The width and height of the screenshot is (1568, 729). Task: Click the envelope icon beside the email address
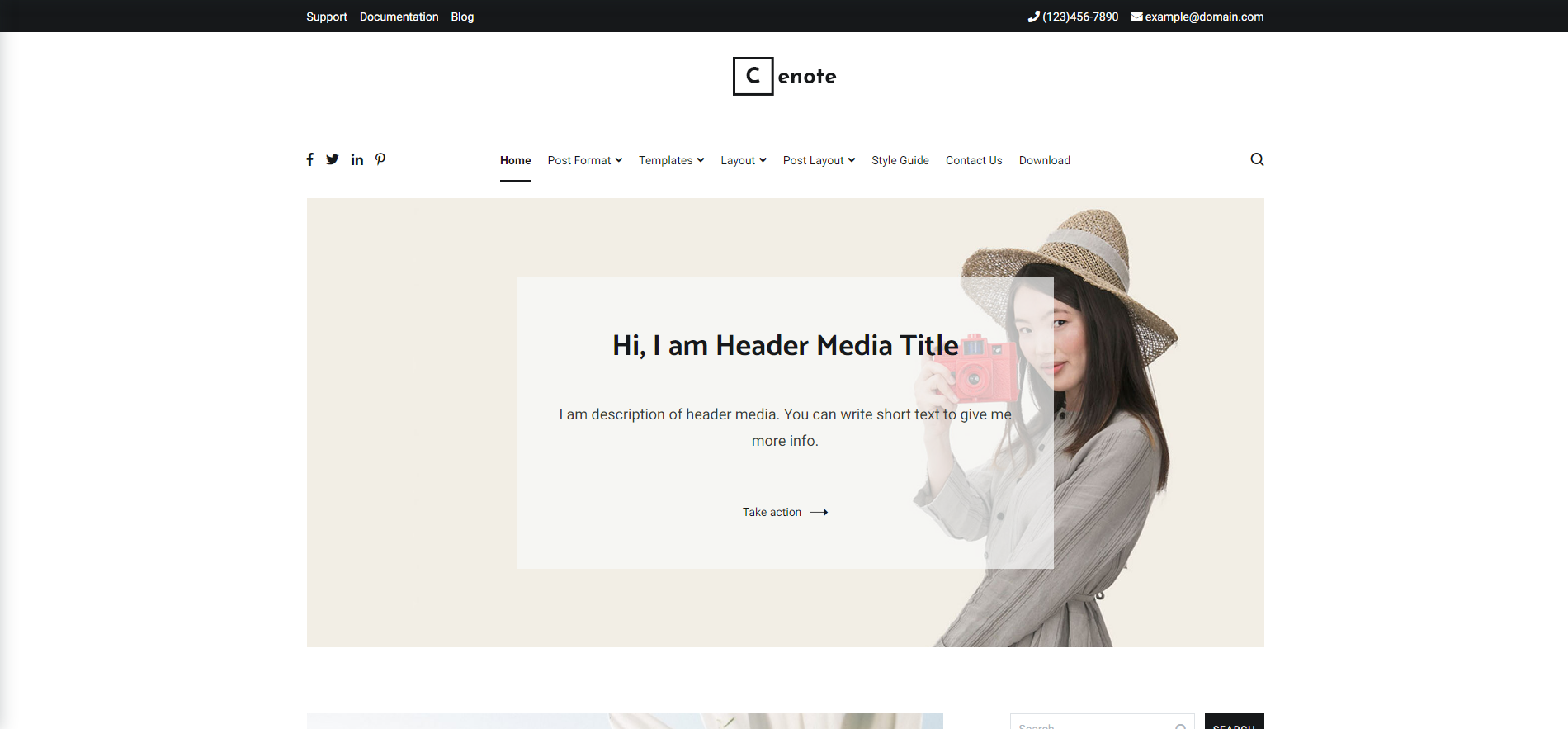(x=1136, y=17)
